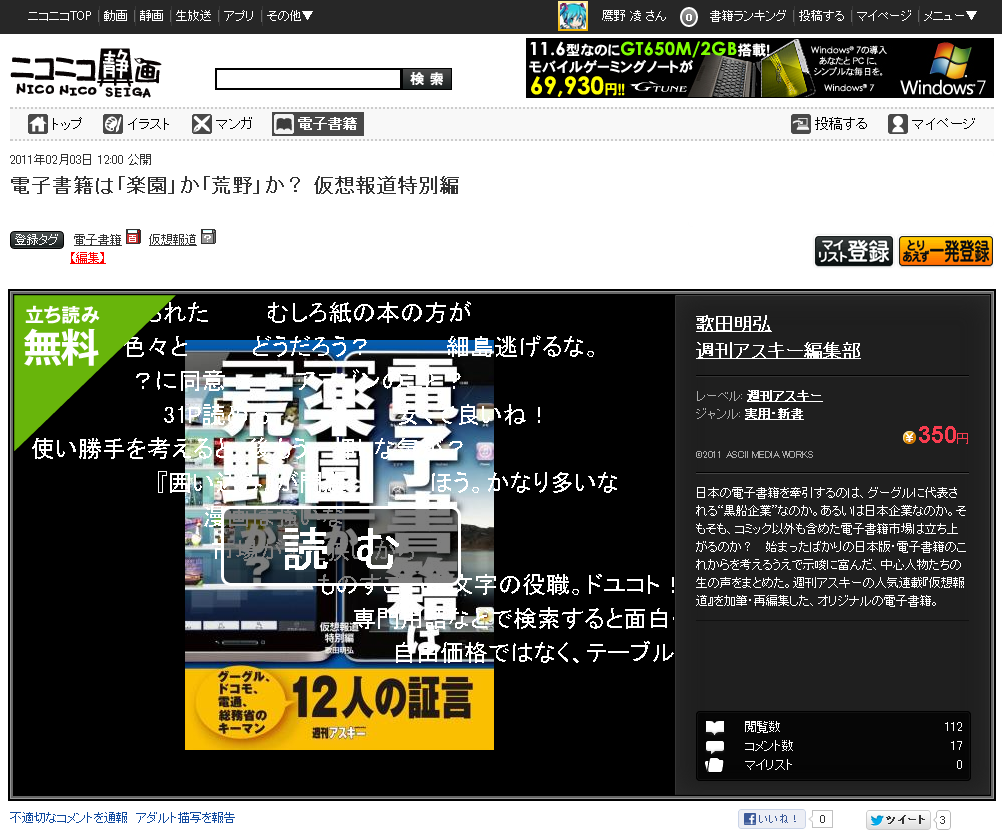
Task: Click the 登録タグ label button
Action: (36, 240)
